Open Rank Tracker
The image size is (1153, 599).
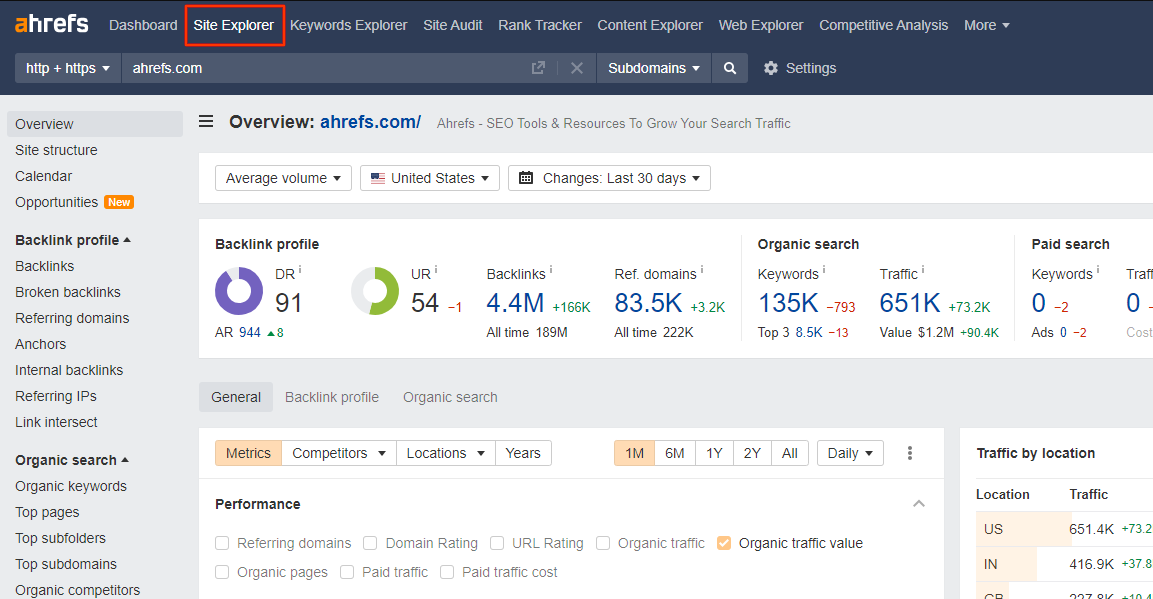(x=540, y=25)
